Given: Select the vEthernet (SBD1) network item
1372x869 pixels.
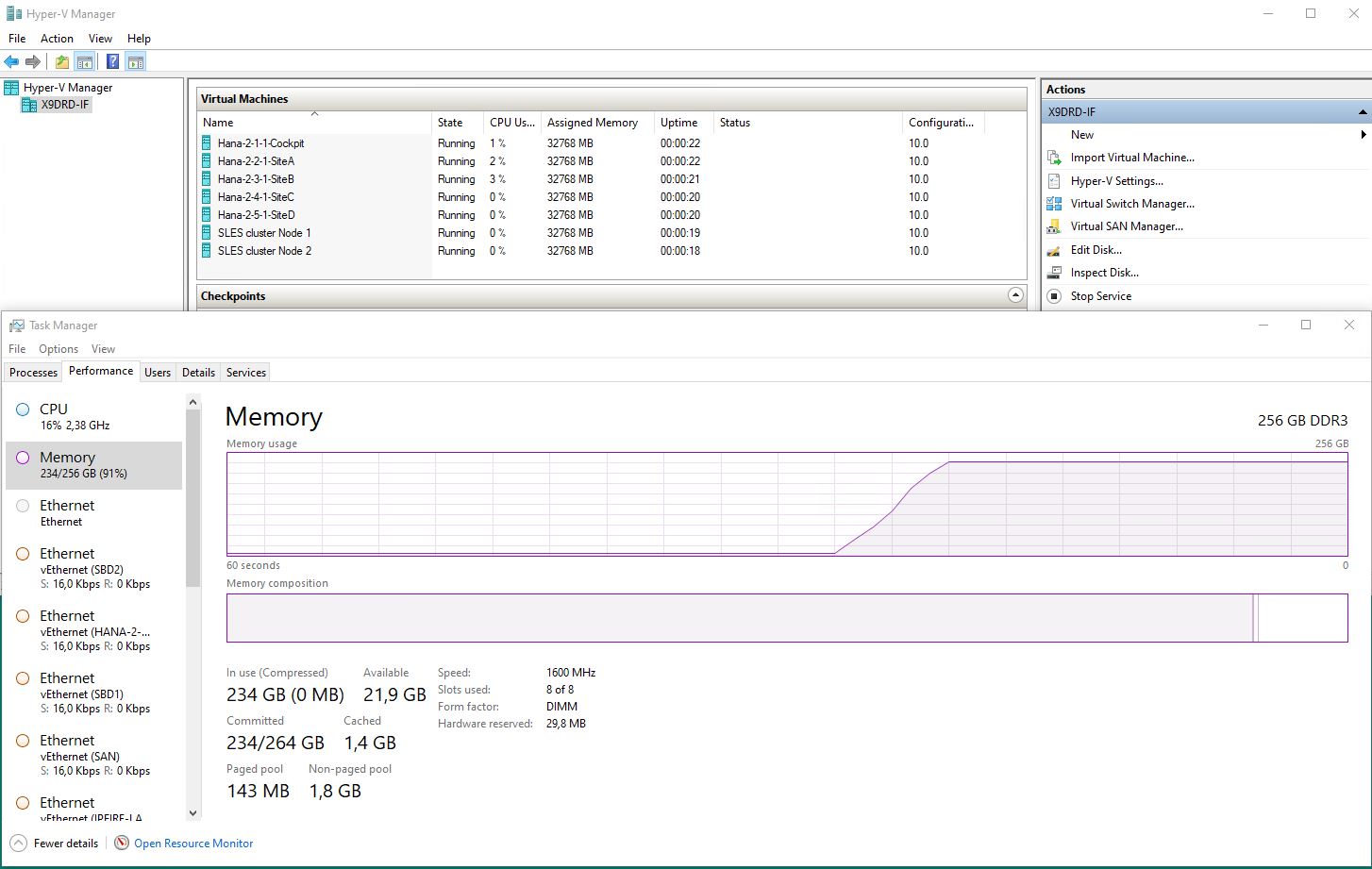Looking at the screenshot, I should [94, 693].
